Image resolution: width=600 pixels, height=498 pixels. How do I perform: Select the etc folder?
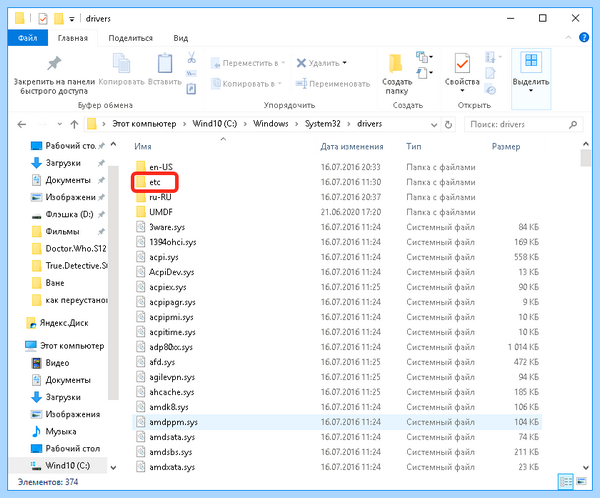(155, 182)
